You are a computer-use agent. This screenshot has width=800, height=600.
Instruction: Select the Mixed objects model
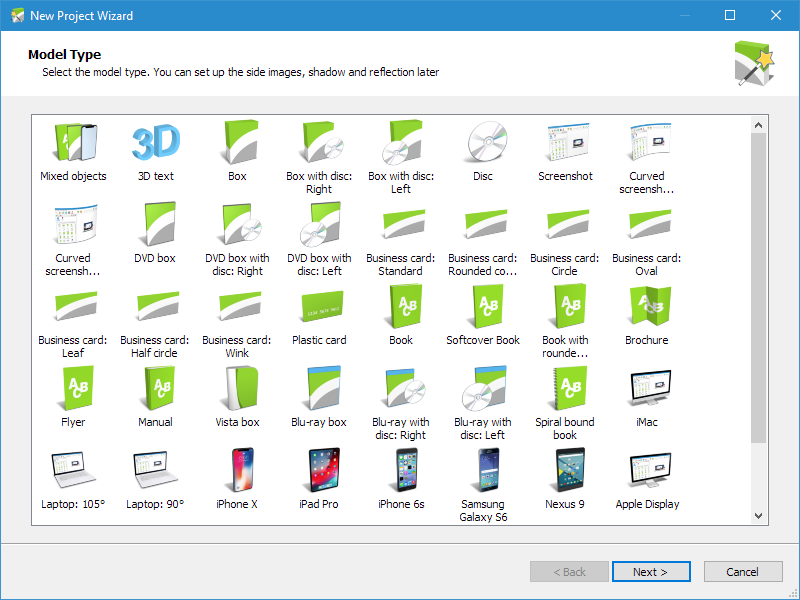click(73, 152)
